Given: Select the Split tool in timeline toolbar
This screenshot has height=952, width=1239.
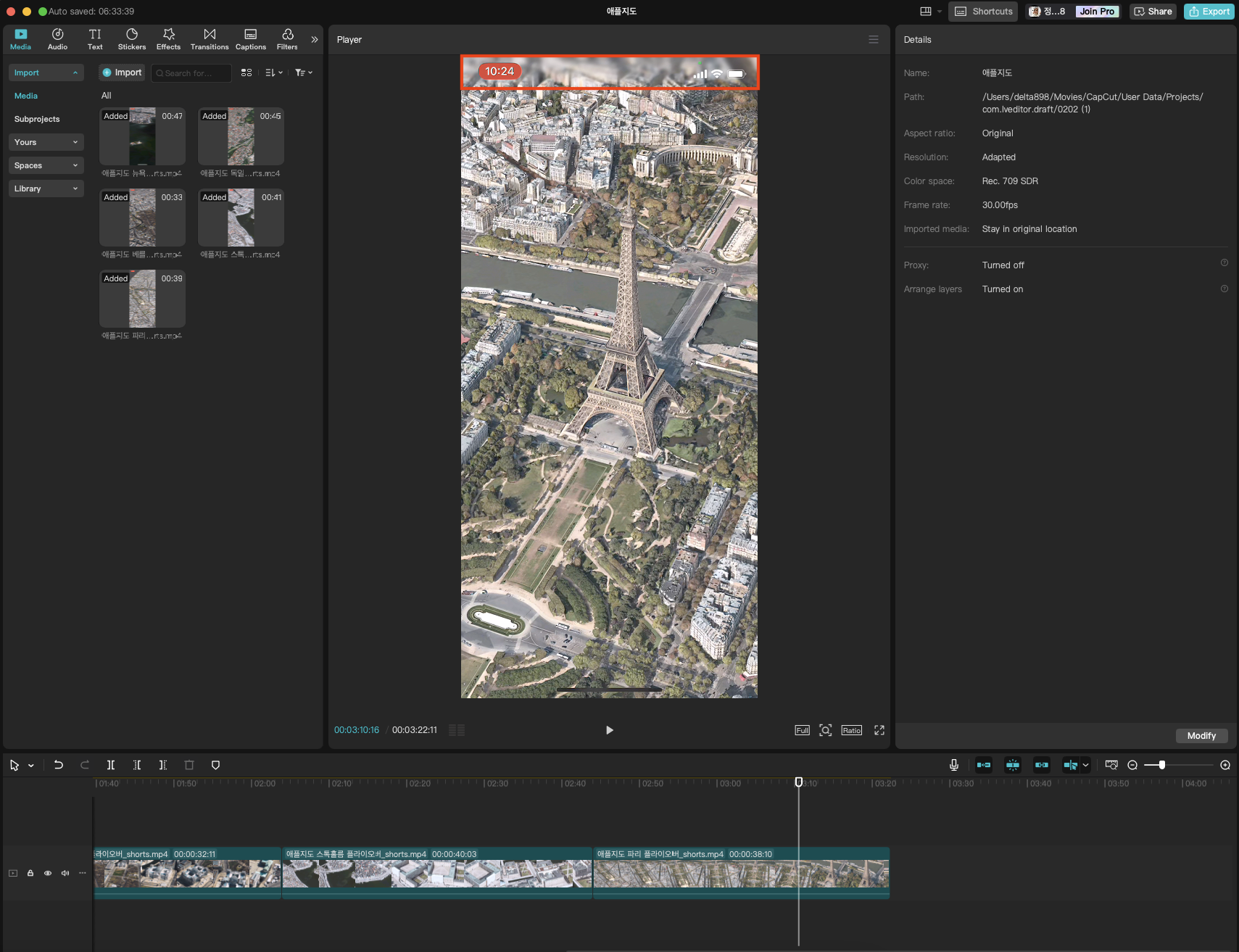Looking at the screenshot, I should pos(111,765).
